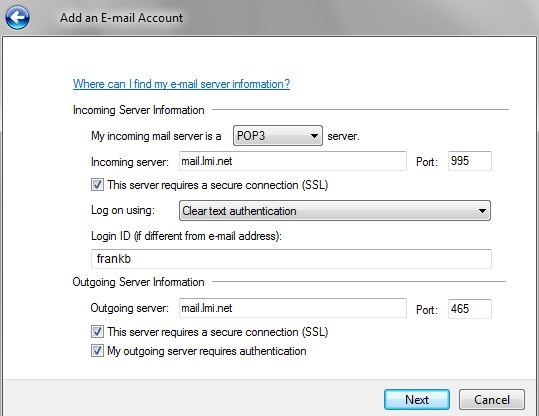Click the Cancel button
The height and width of the screenshot is (416, 539).
click(x=492, y=399)
